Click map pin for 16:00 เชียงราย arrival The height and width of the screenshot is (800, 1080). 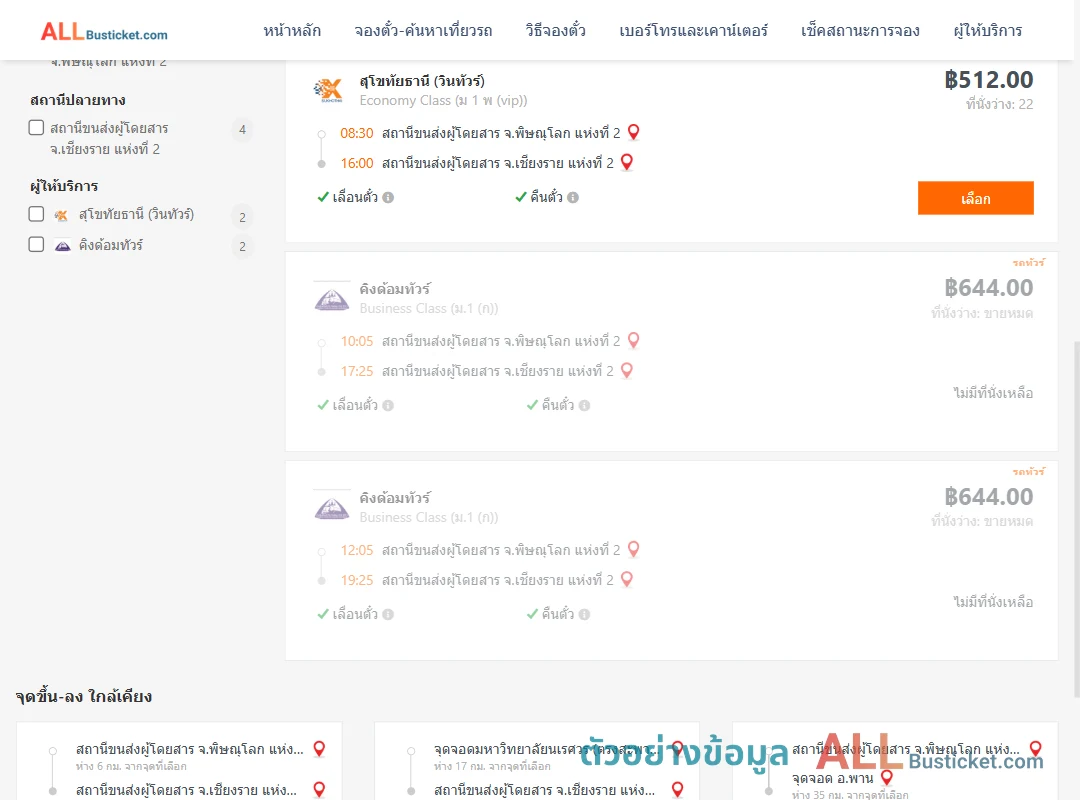coord(627,162)
